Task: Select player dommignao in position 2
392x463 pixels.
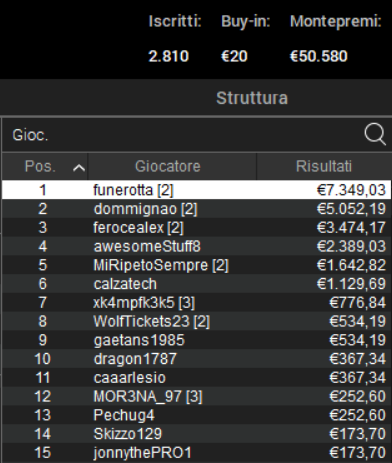Action: tap(196, 209)
